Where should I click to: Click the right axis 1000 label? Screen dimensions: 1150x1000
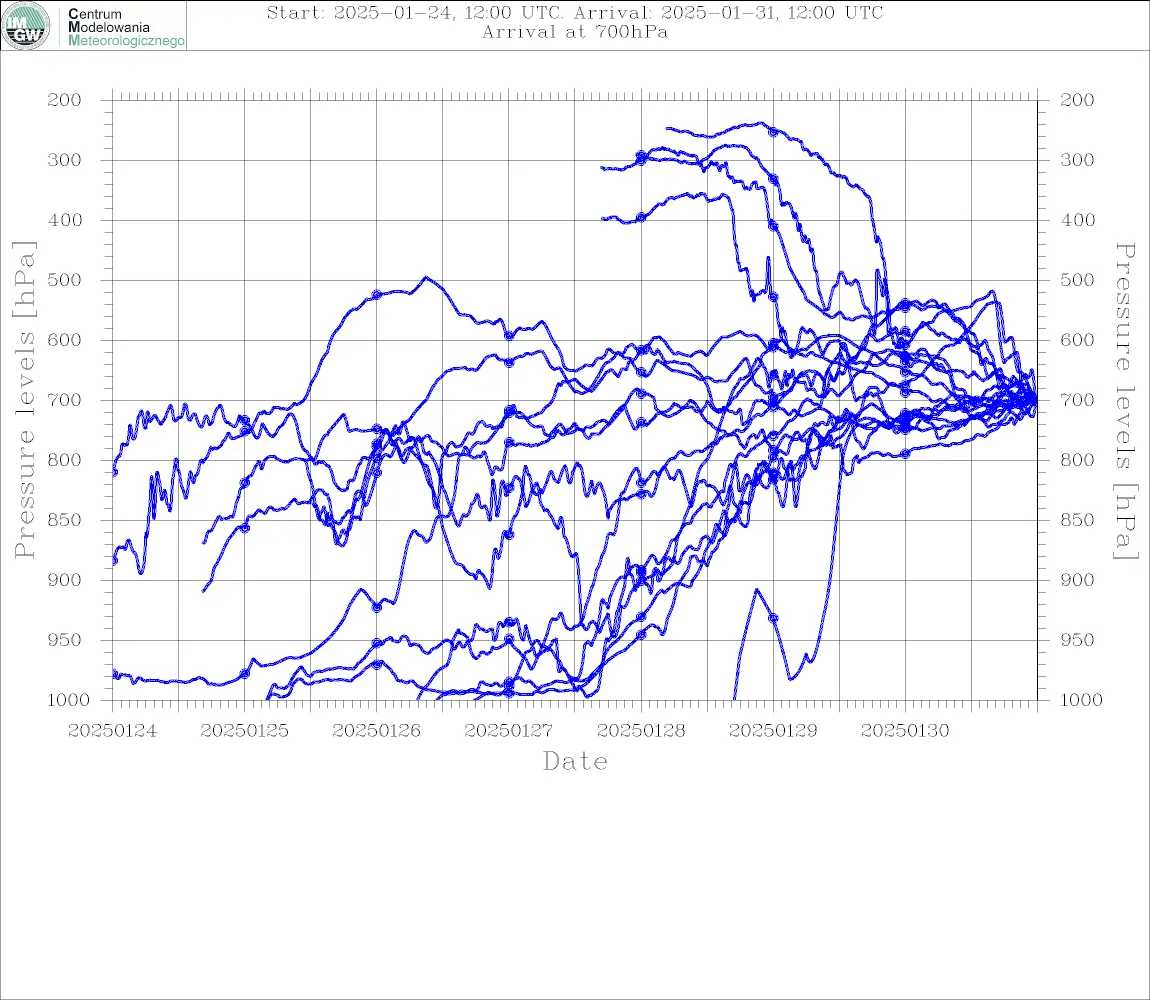(1081, 700)
